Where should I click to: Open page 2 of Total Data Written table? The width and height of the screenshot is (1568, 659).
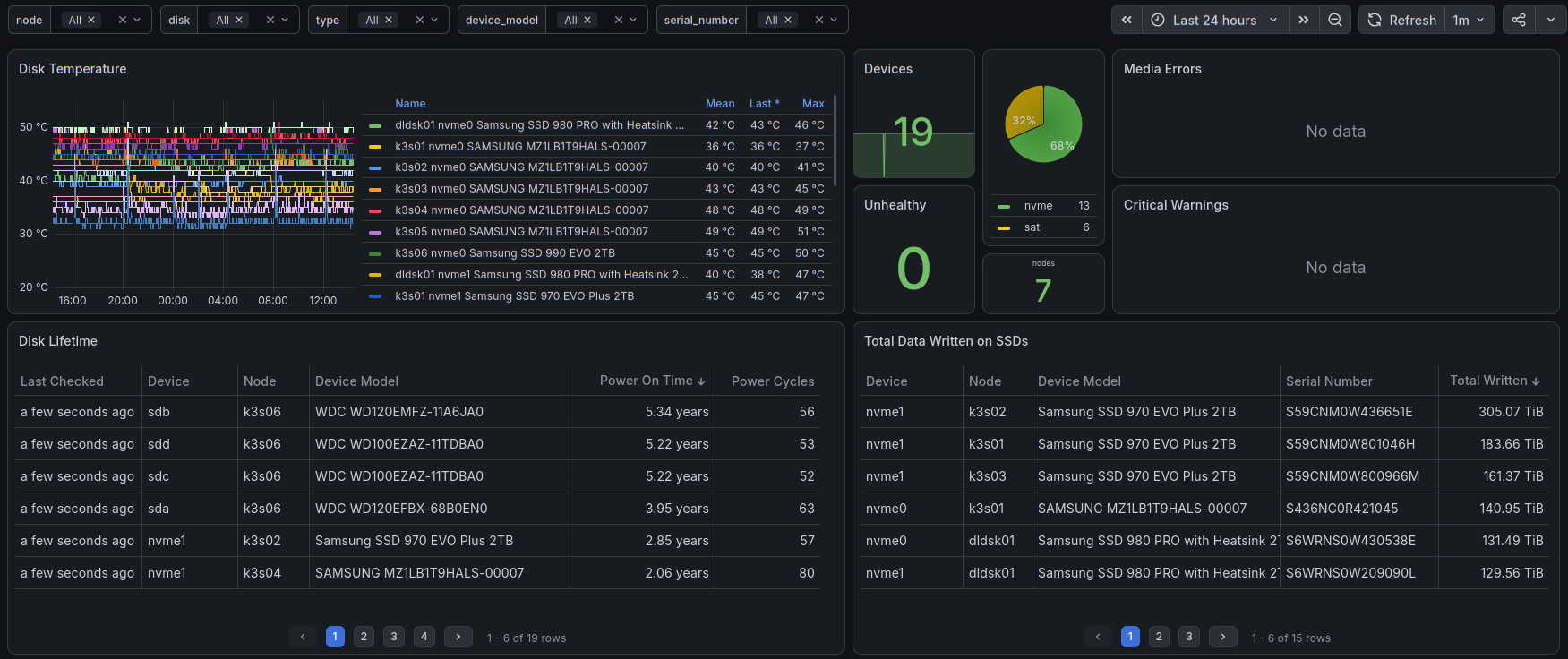(1159, 637)
